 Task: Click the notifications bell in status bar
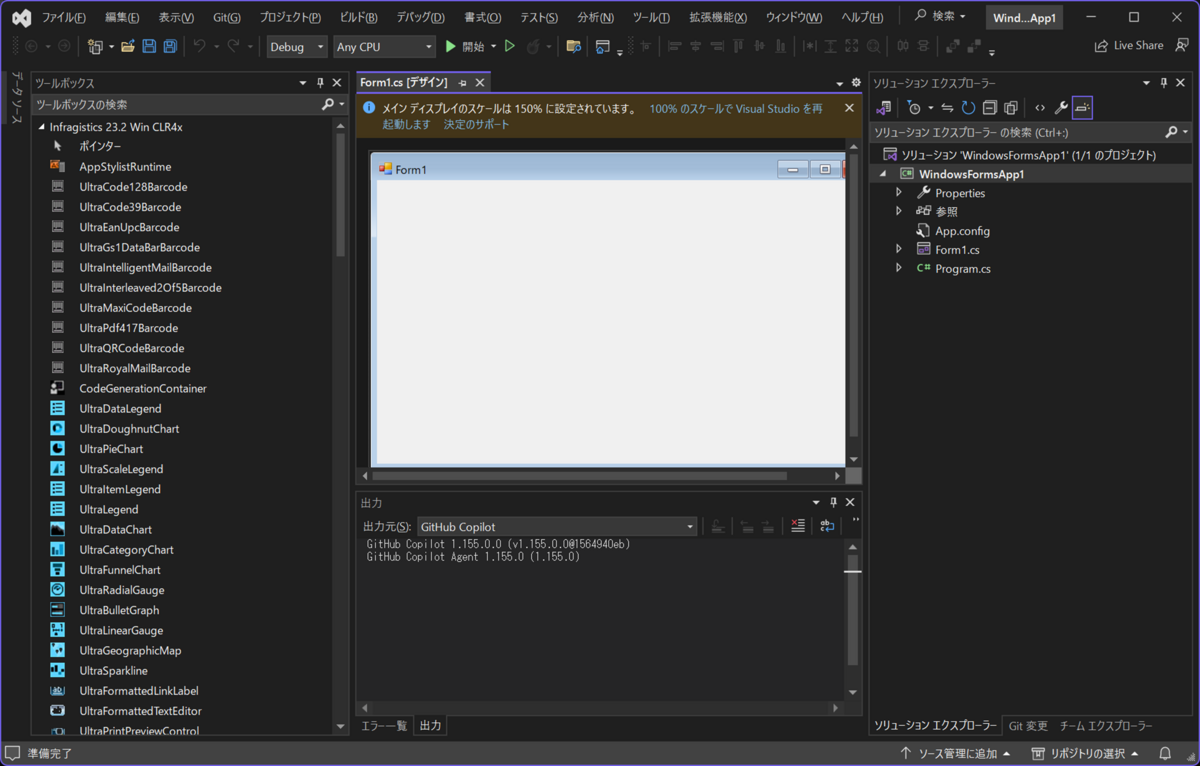[1165, 753]
